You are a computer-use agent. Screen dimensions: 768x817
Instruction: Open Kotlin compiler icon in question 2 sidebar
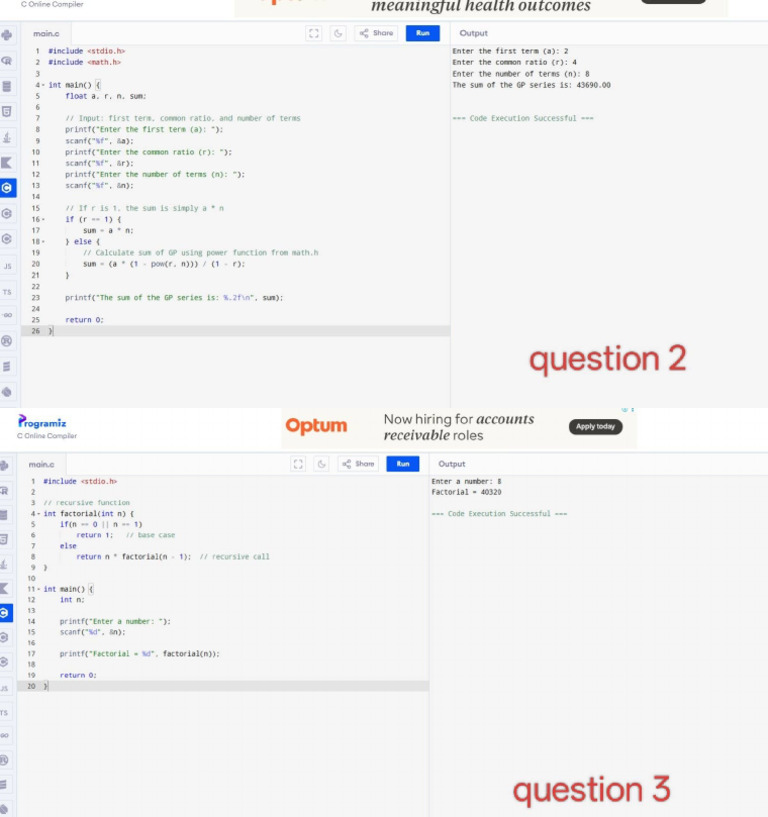(x=7, y=163)
